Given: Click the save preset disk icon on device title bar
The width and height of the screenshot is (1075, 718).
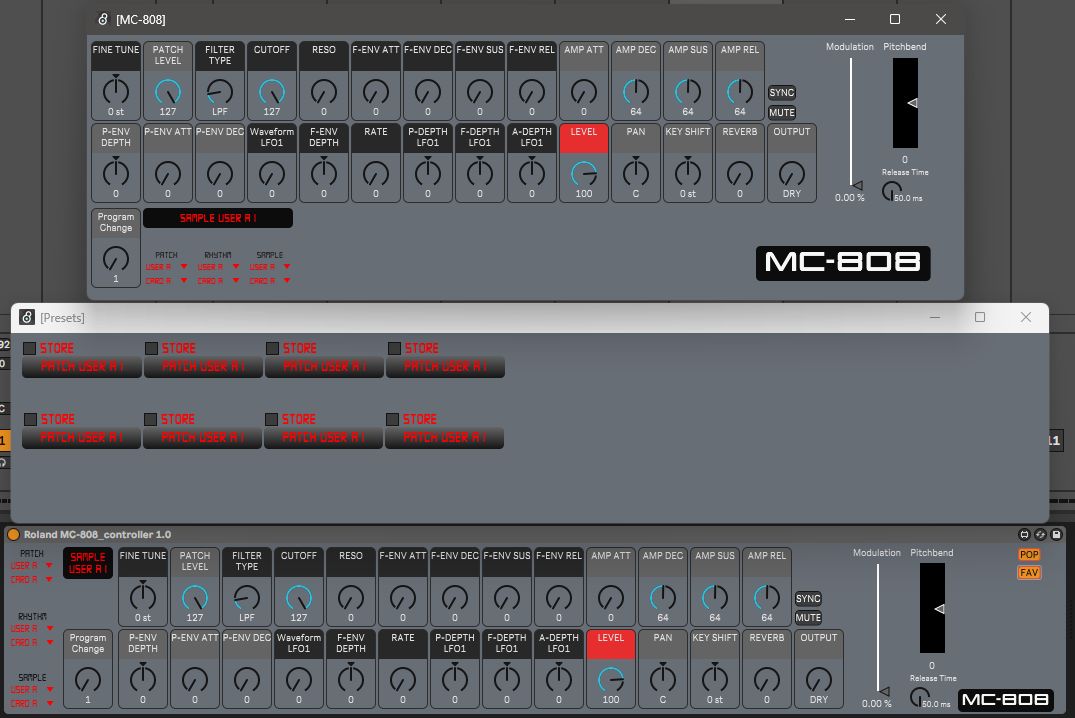Looking at the screenshot, I should tap(1056, 535).
